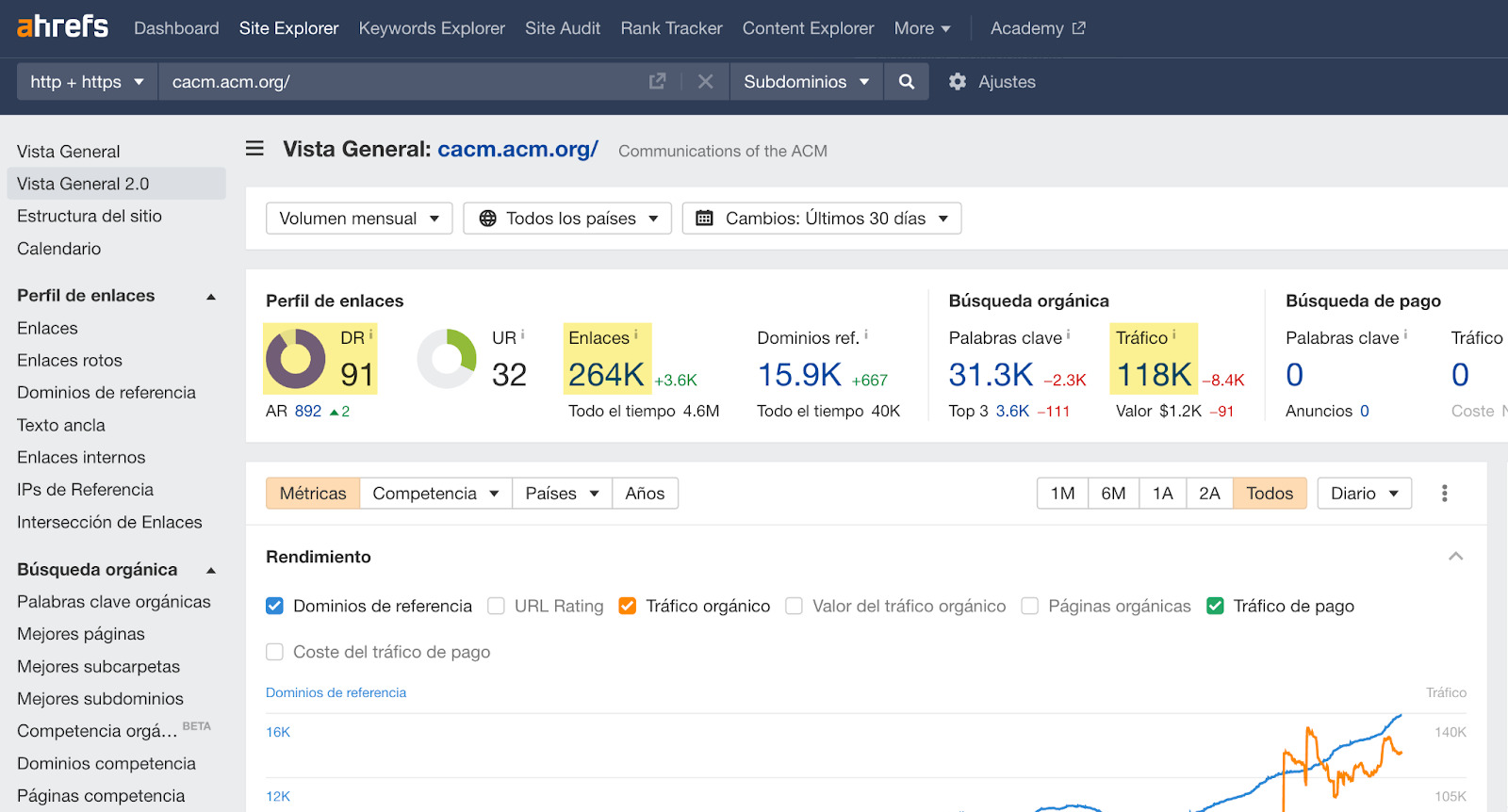Viewport: 1508px width, 812px height.
Task: Open the three-dot chart options menu
Action: tap(1444, 494)
